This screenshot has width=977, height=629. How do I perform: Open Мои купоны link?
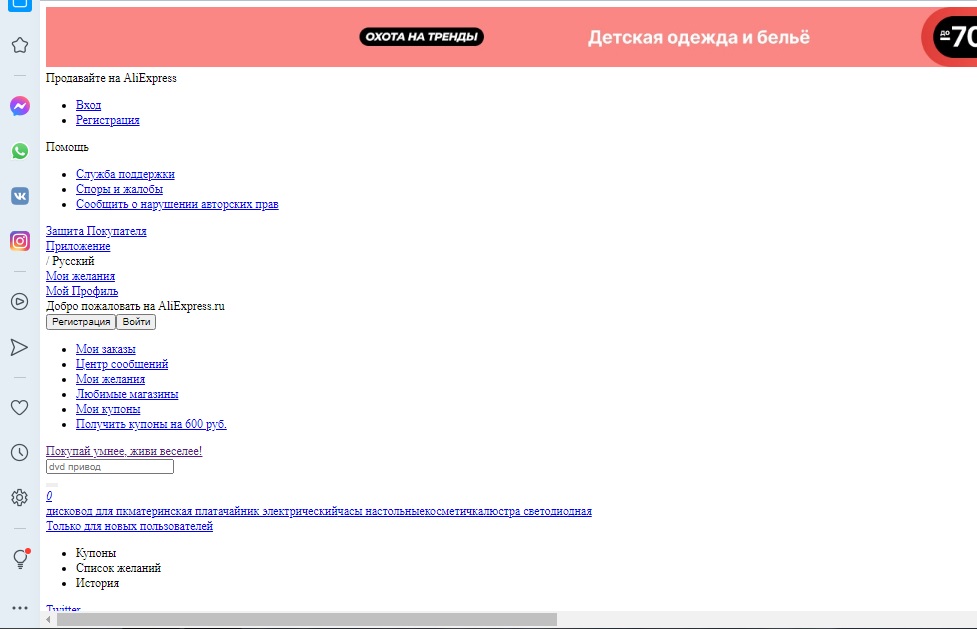click(x=108, y=409)
